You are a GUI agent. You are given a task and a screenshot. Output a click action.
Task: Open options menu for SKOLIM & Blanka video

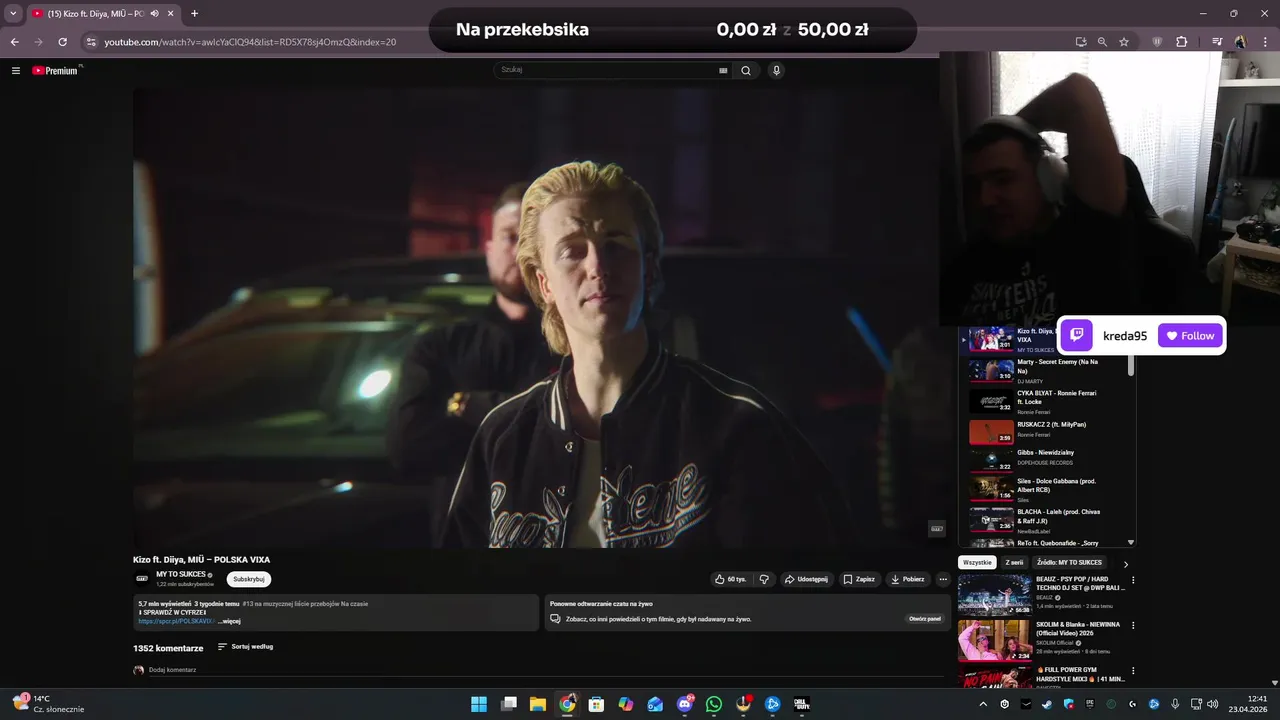1133,626
